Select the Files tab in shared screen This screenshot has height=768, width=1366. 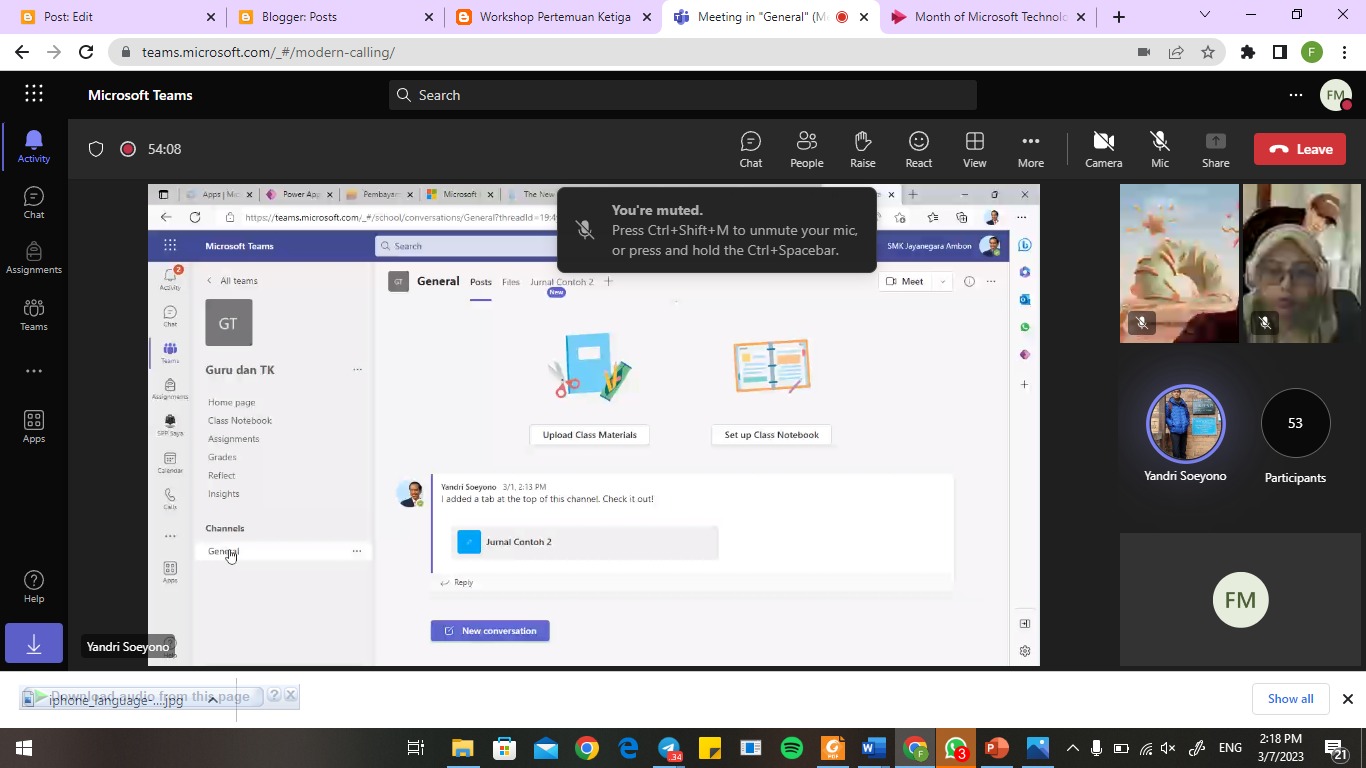511,282
